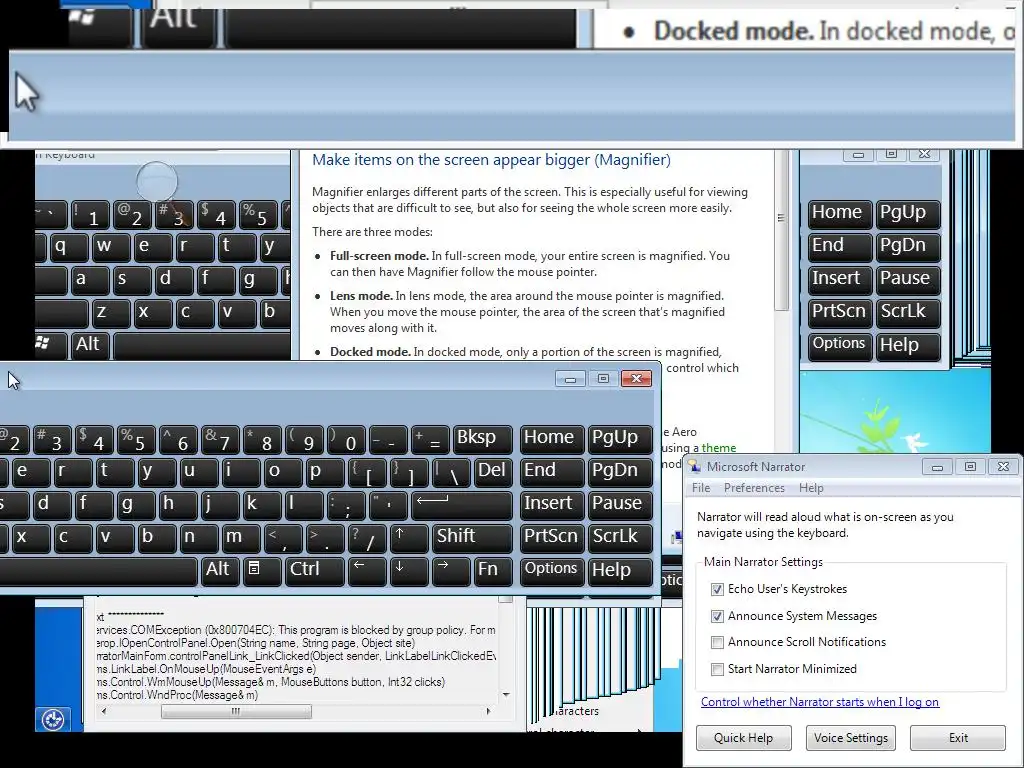Click the z key on background keyboard
Viewport: 1024px width, 768px height.
(109, 312)
